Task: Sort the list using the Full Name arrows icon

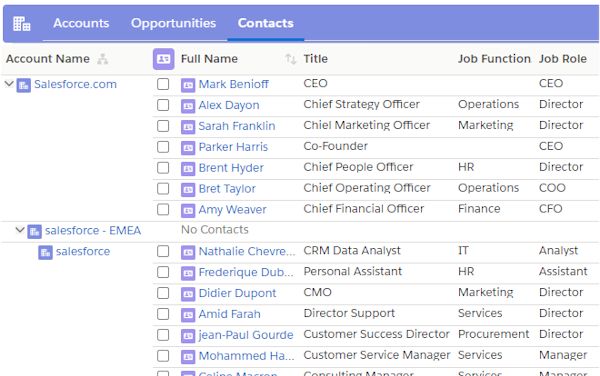Action: (290, 59)
